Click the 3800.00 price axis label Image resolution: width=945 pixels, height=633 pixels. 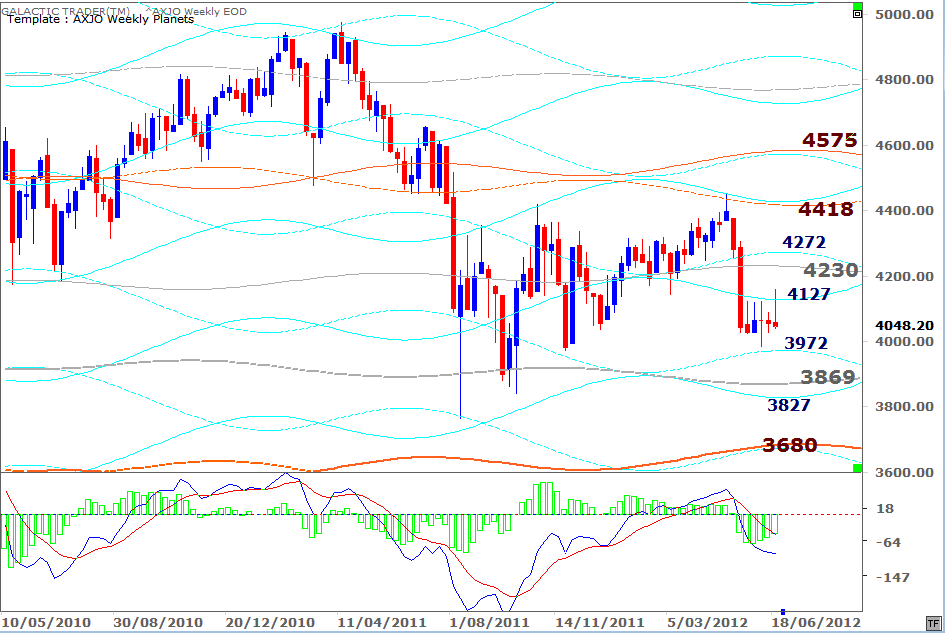pyautogui.click(x=904, y=406)
